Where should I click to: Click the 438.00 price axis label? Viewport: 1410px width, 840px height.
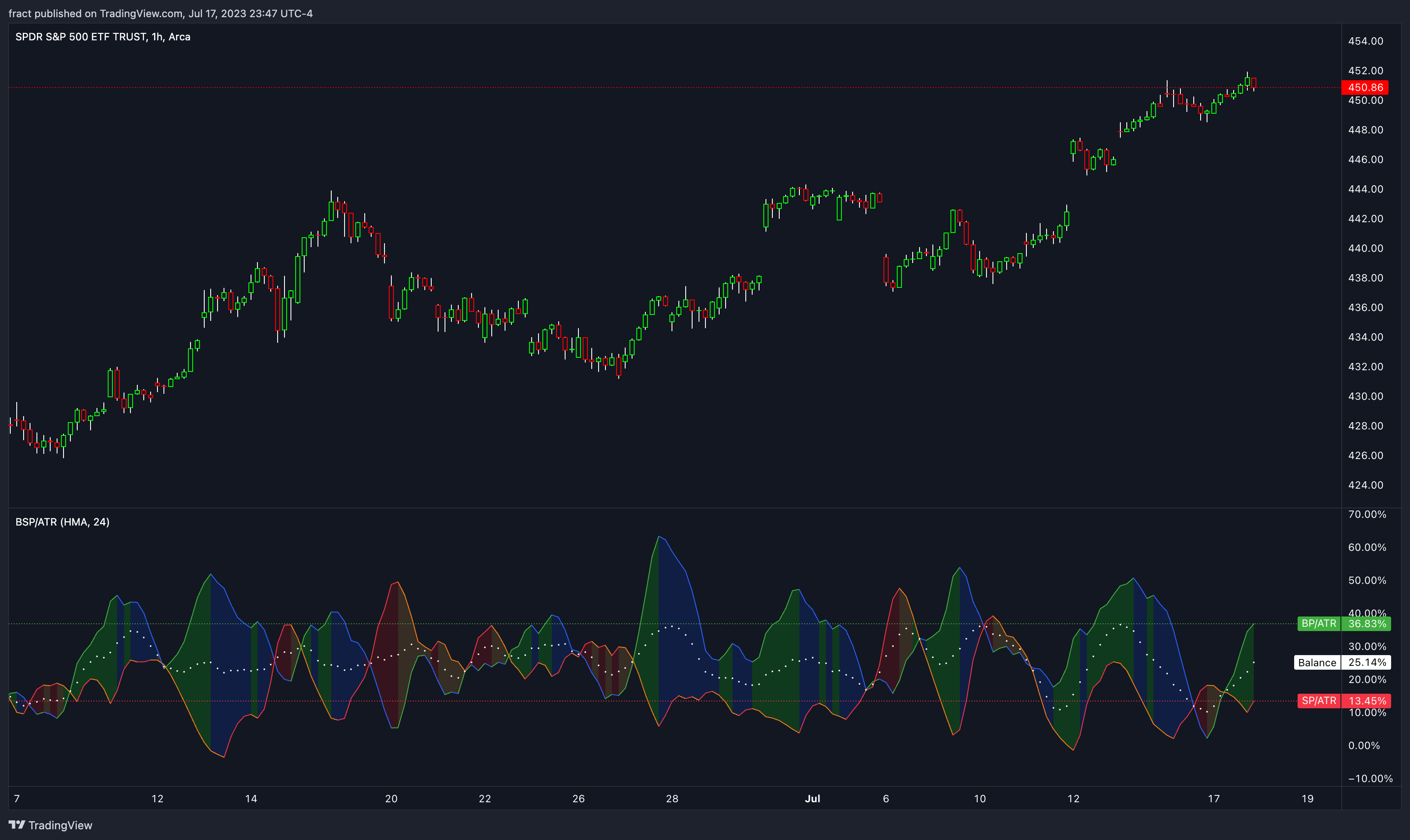pyautogui.click(x=1365, y=278)
